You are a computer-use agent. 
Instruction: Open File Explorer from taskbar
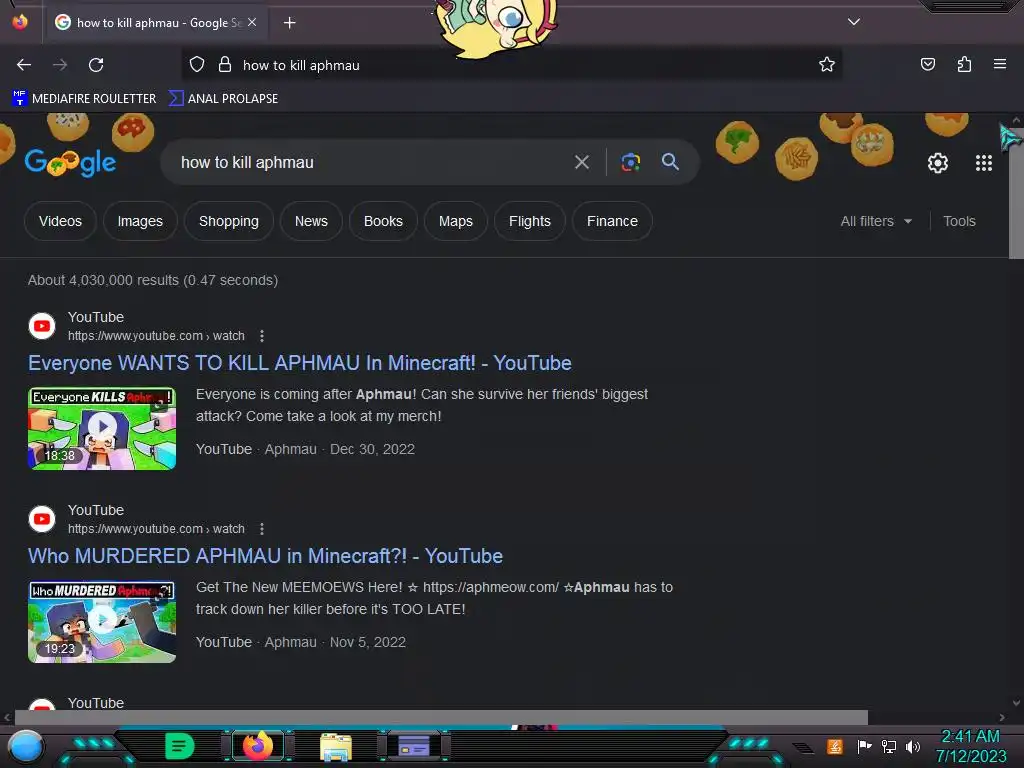[336, 747]
